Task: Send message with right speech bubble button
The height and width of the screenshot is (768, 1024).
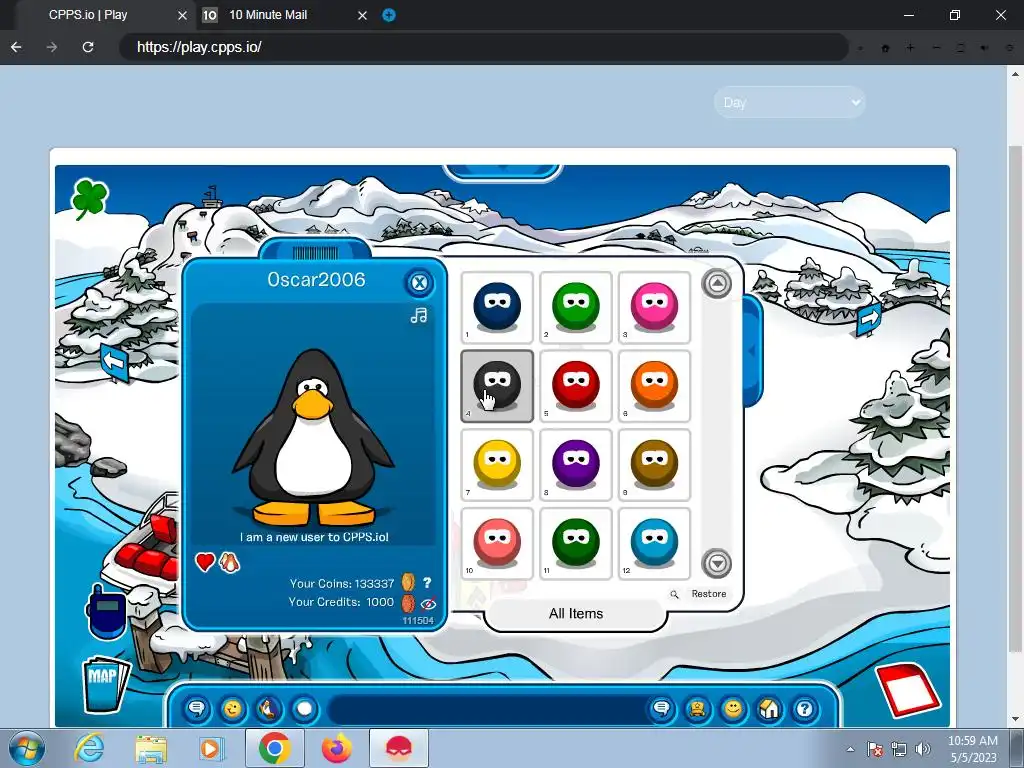Action: (662, 709)
